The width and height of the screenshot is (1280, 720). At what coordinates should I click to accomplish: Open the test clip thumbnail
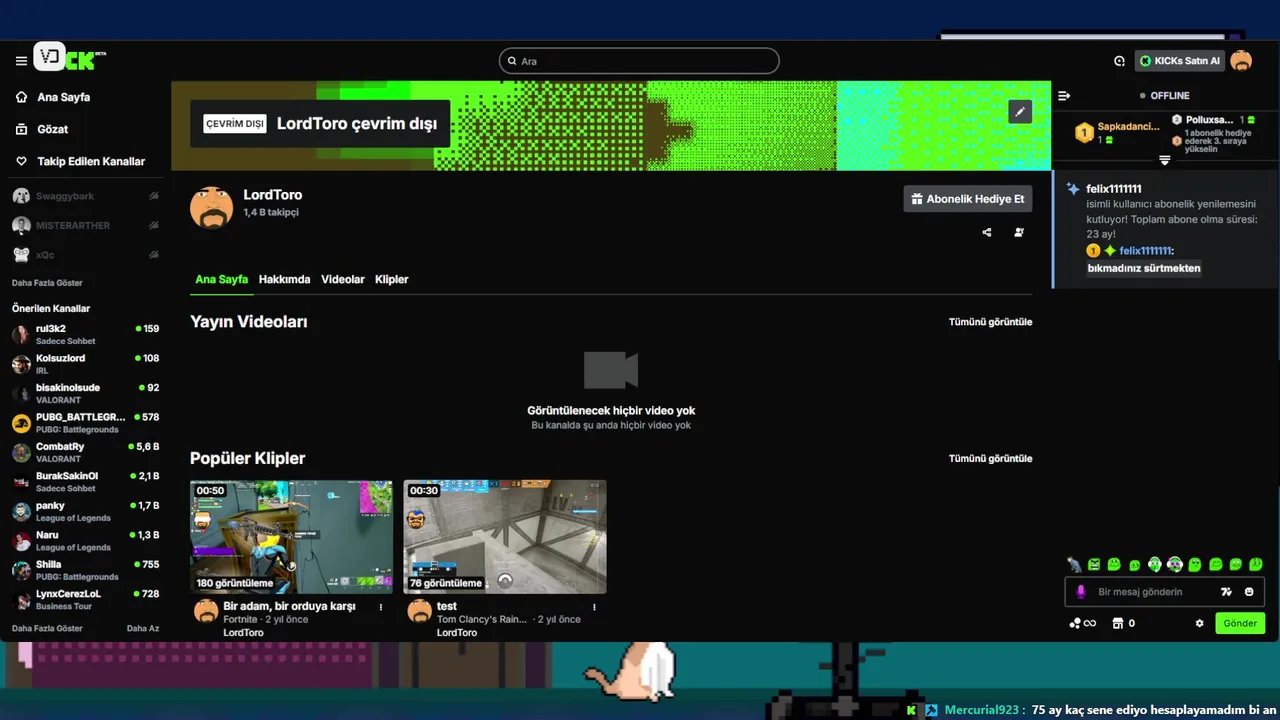point(505,537)
